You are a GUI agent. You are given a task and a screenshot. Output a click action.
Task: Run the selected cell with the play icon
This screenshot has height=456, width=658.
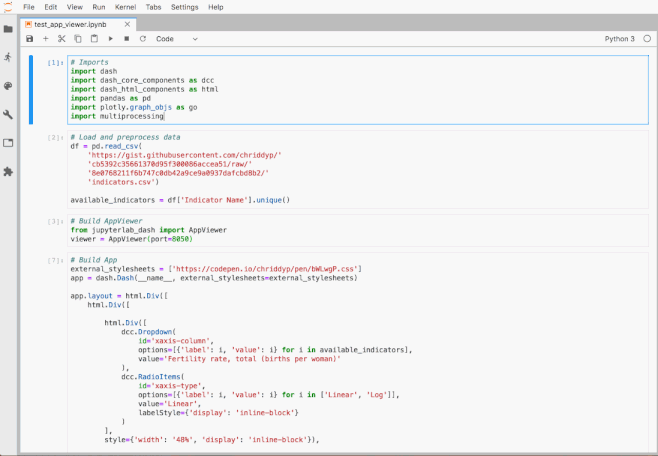pos(110,39)
